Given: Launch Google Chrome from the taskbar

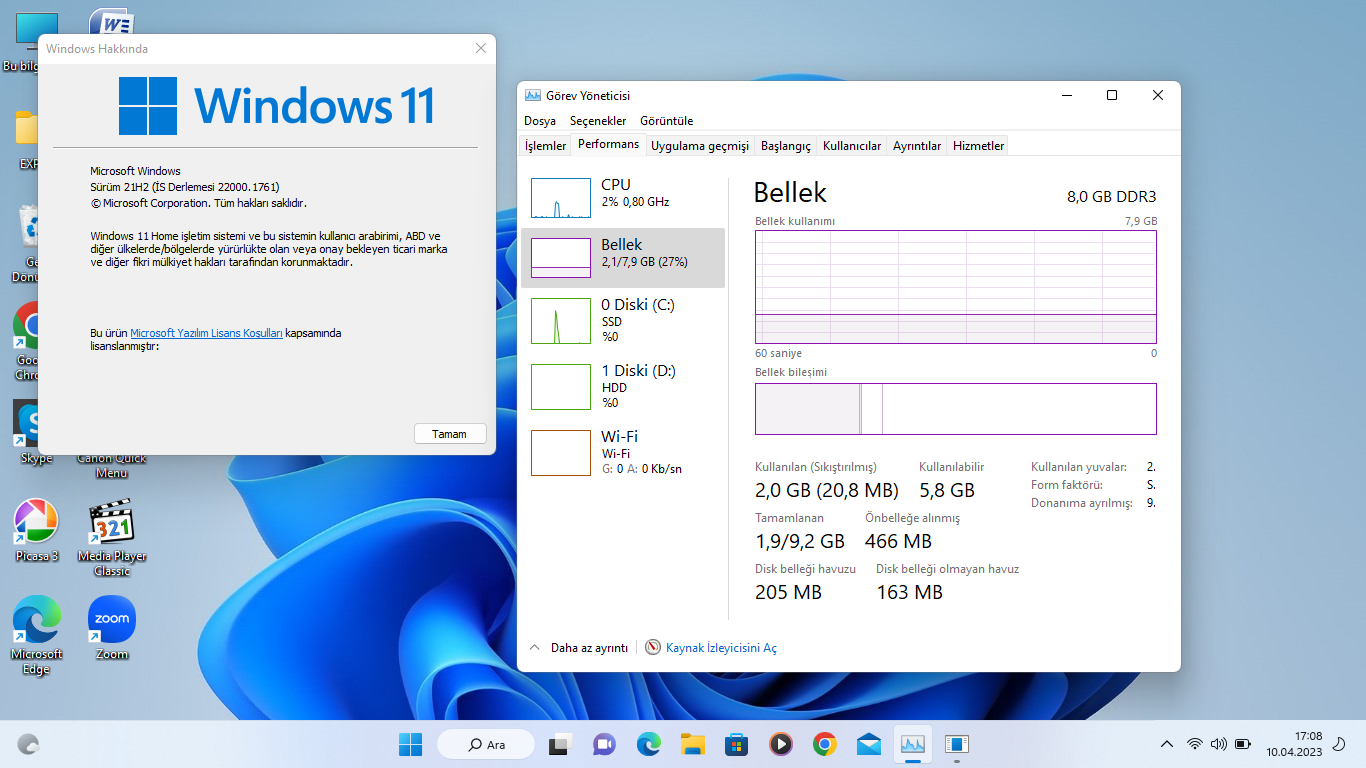Looking at the screenshot, I should click(825, 744).
